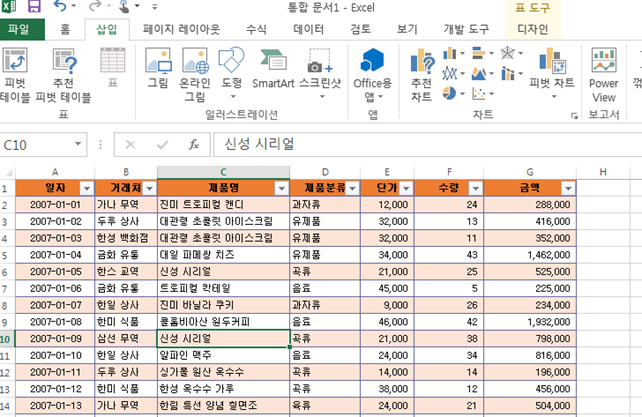This screenshot has height=417, width=642.
Task: Open Power View report
Action: (x=604, y=75)
